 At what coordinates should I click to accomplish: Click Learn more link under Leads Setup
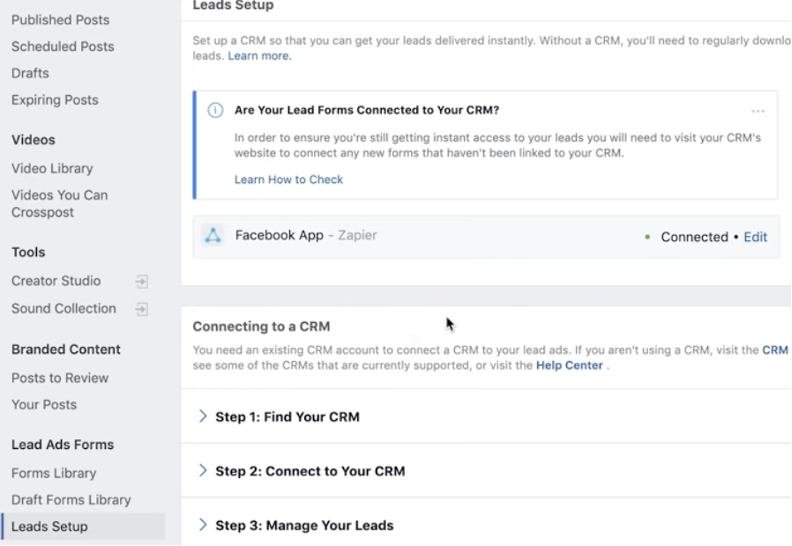pos(260,56)
